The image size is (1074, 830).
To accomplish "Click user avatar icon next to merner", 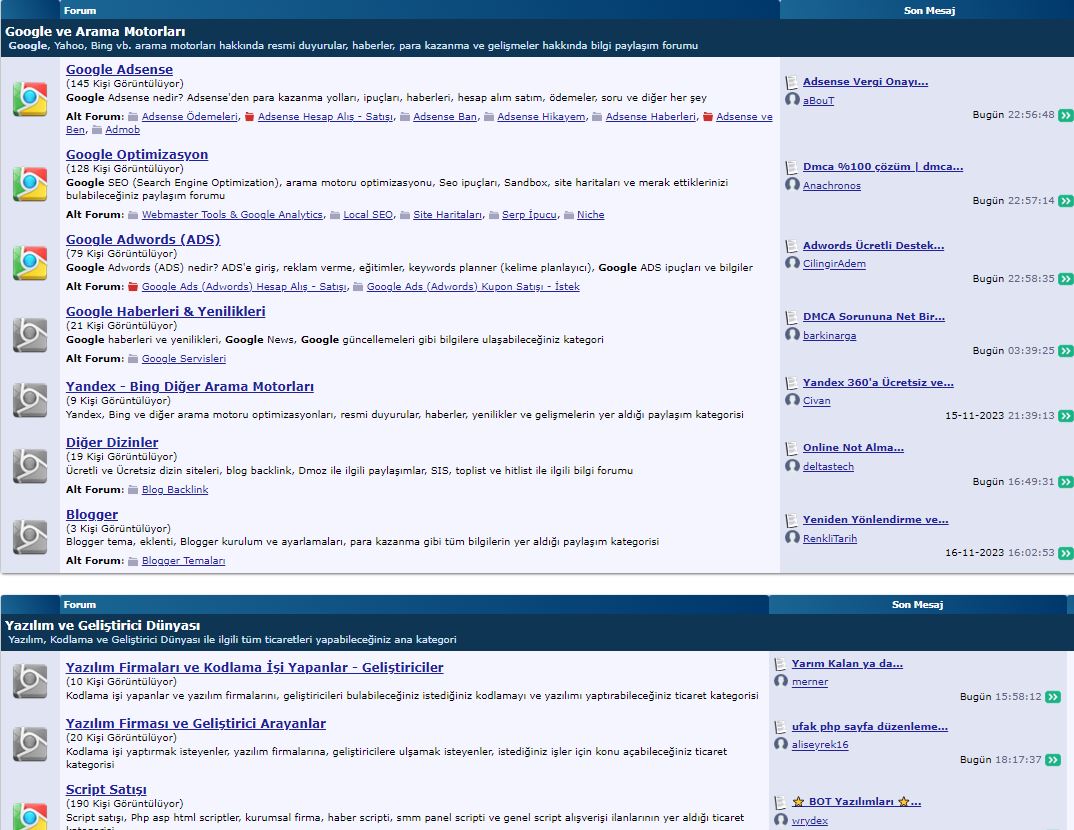I will [x=781, y=681].
